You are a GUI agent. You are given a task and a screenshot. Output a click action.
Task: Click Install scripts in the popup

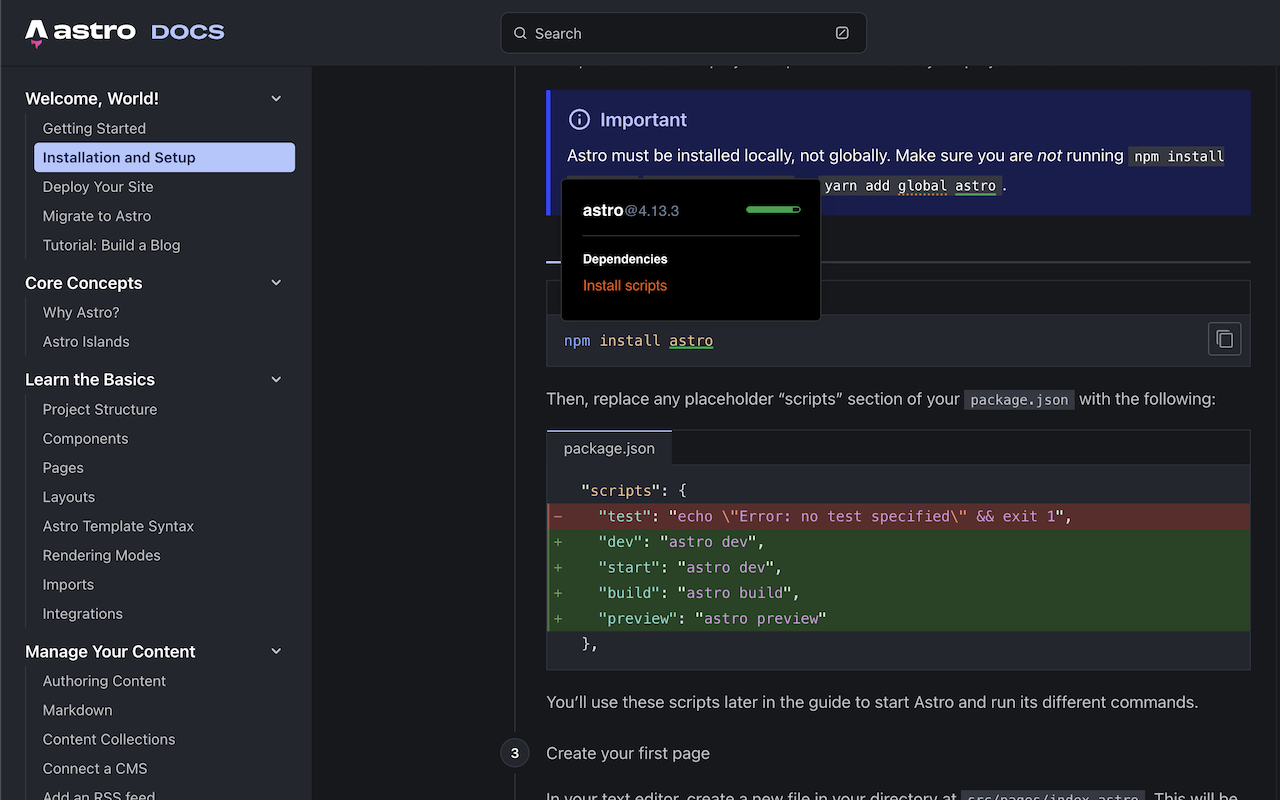[x=625, y=286]
